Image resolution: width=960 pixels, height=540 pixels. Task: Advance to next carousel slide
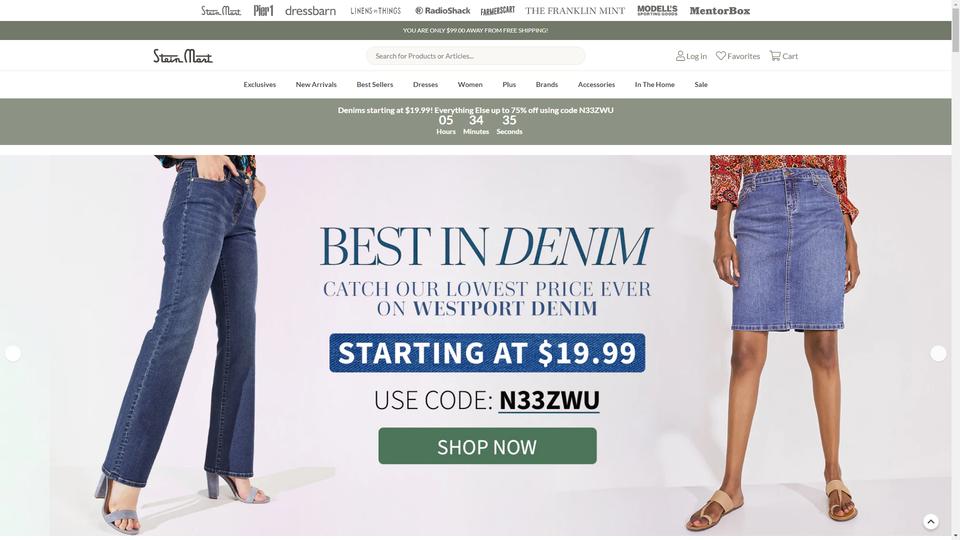[938, 353]
